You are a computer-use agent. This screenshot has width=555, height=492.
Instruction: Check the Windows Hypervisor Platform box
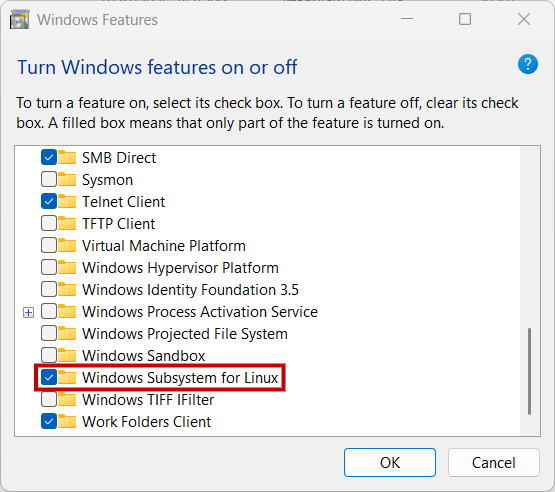pyautogui.click(x=49, y=268)
